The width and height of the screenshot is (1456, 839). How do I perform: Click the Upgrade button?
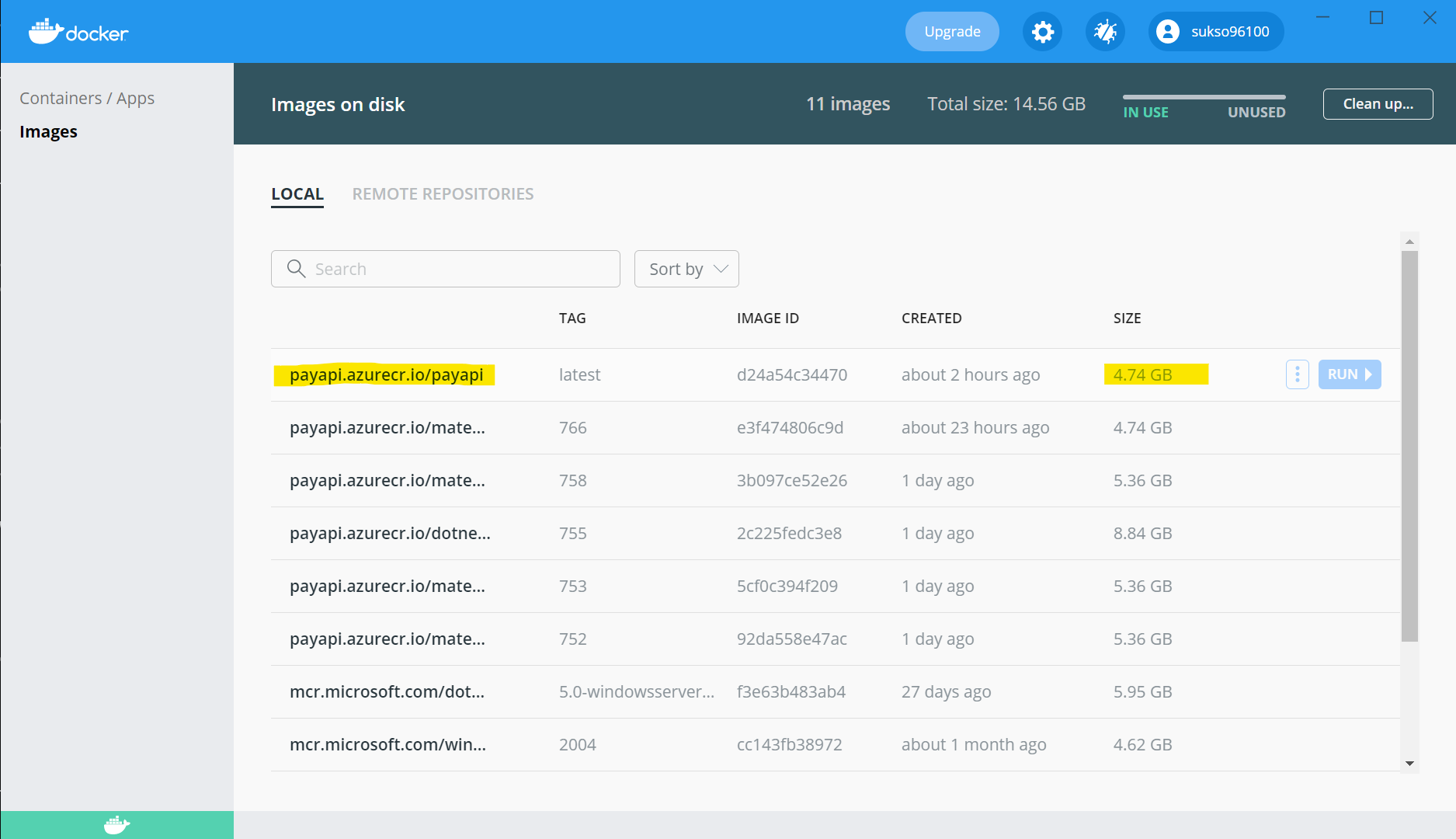tap(952, 32)
